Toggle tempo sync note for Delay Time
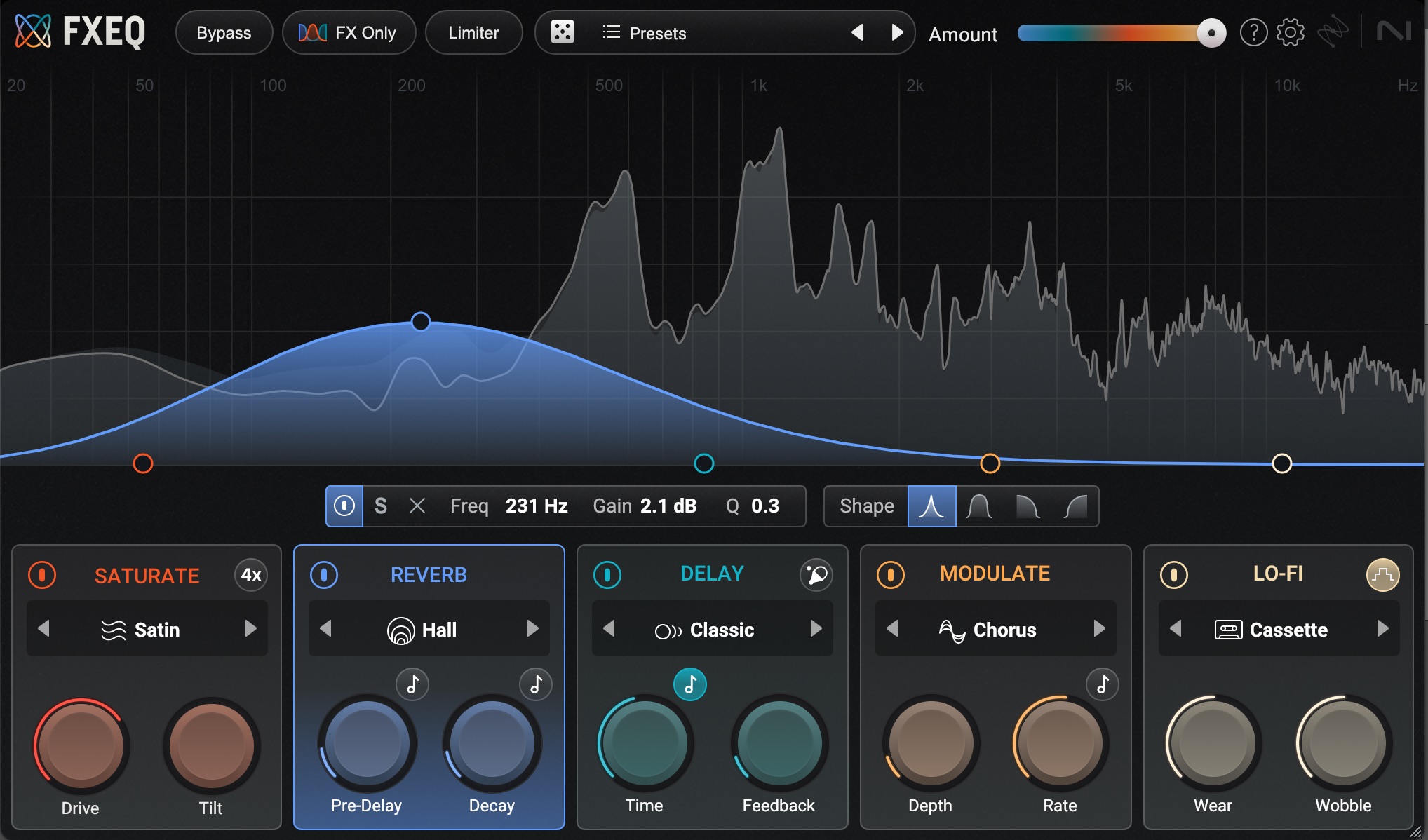 [690, 684]
